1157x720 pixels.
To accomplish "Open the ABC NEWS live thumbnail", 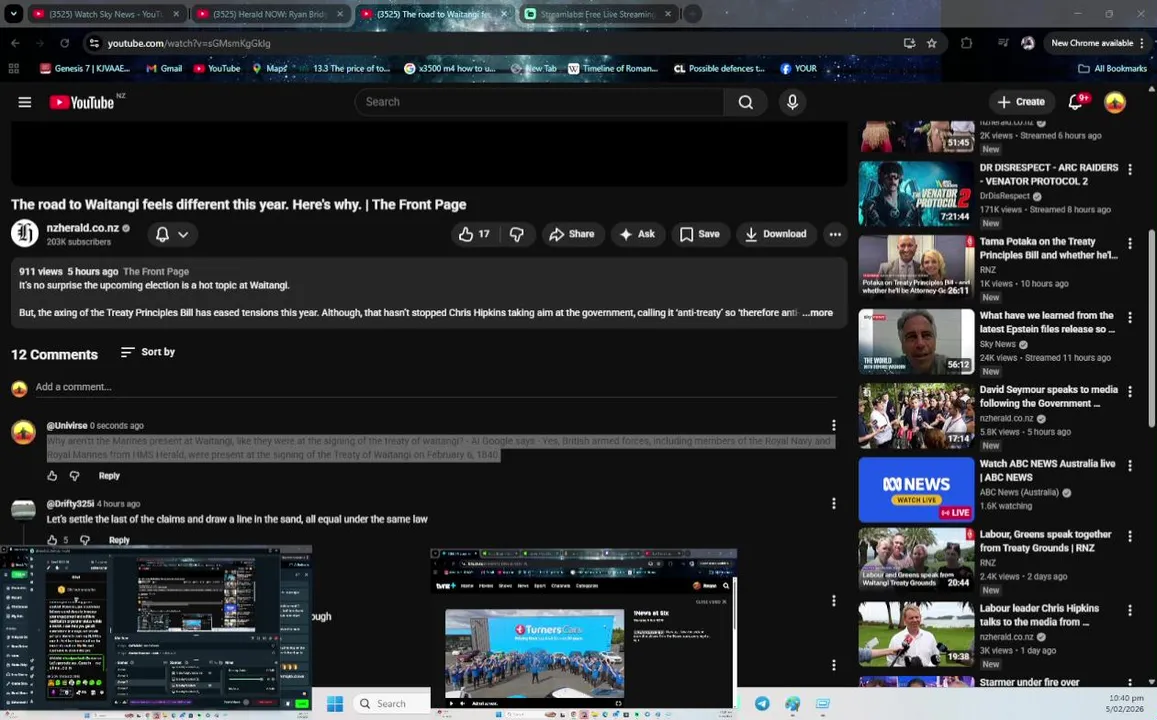I will coord(916,490).
